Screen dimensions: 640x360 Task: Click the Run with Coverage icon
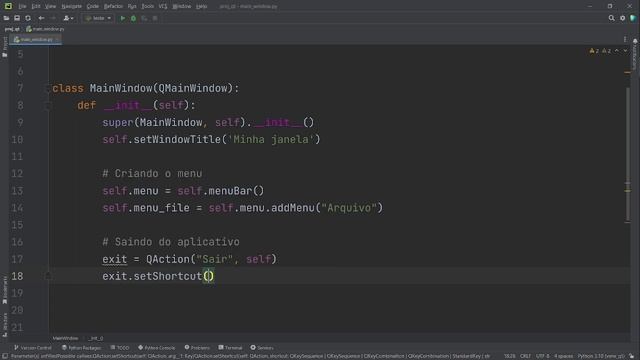pos(144,18)
